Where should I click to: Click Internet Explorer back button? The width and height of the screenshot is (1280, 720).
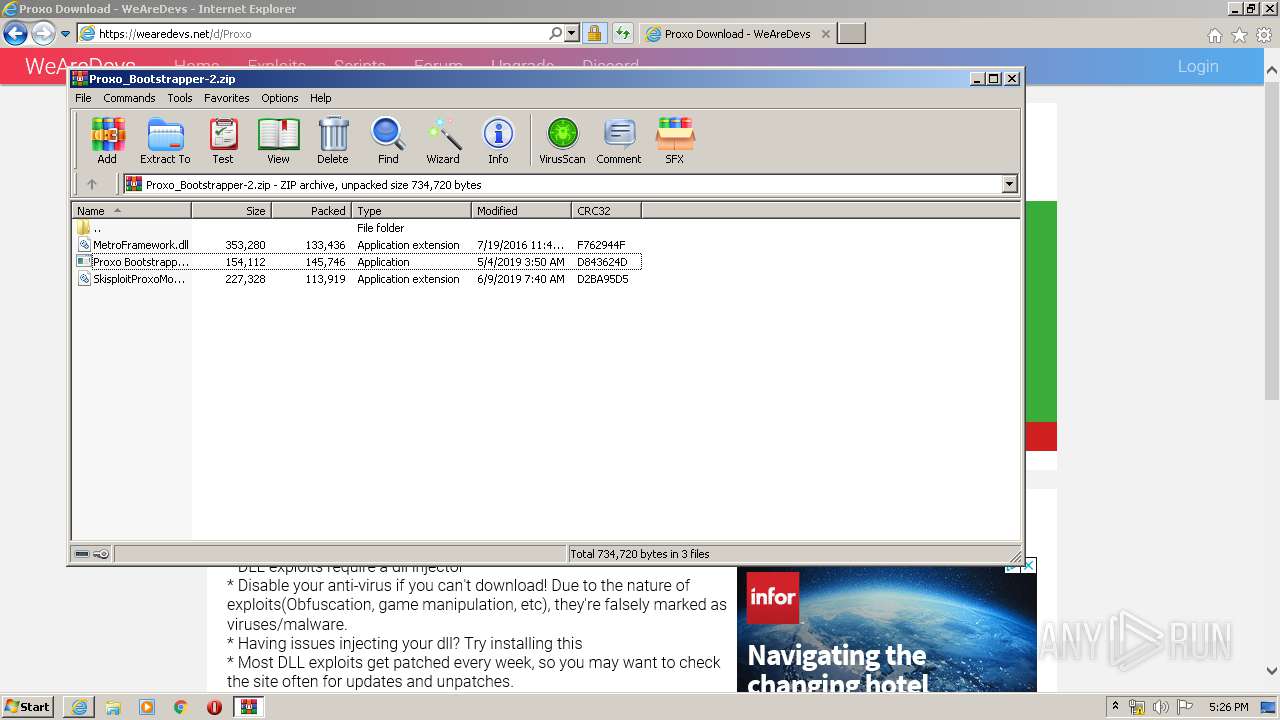pos(15,34)
